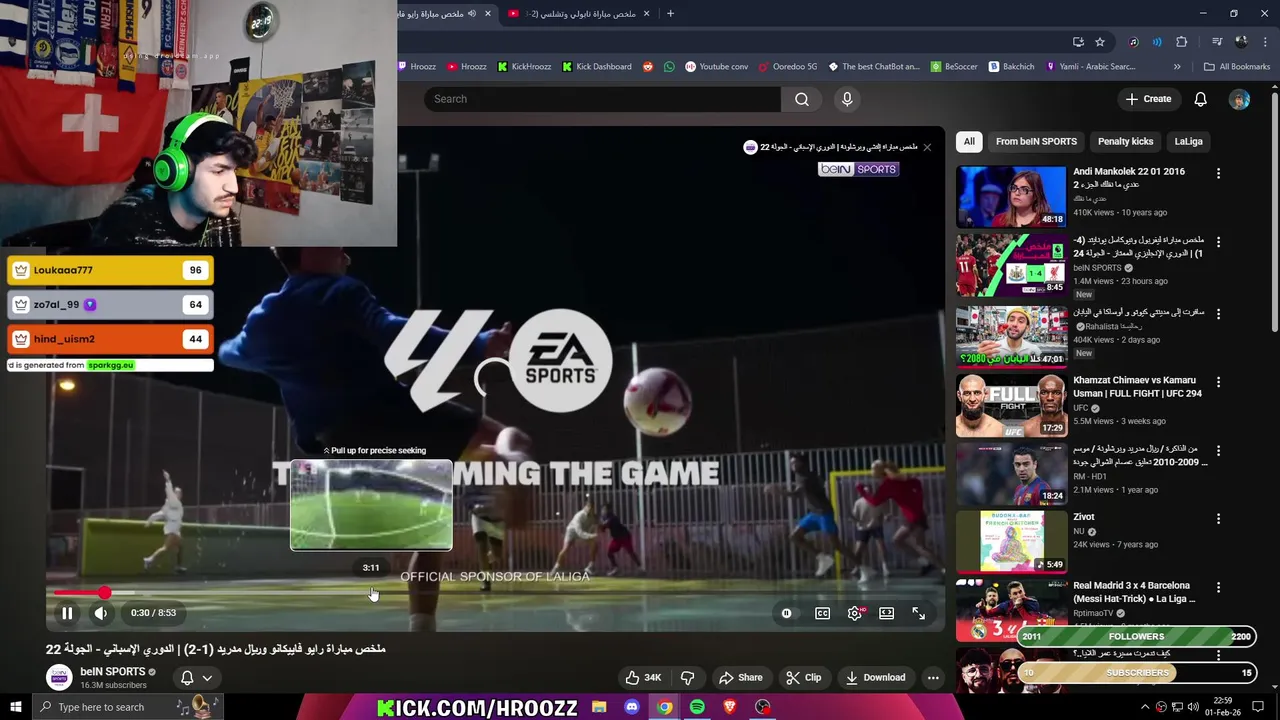
Task: Enter fullscreen mode
Action: pyautogui.click(x=918, y=613)
